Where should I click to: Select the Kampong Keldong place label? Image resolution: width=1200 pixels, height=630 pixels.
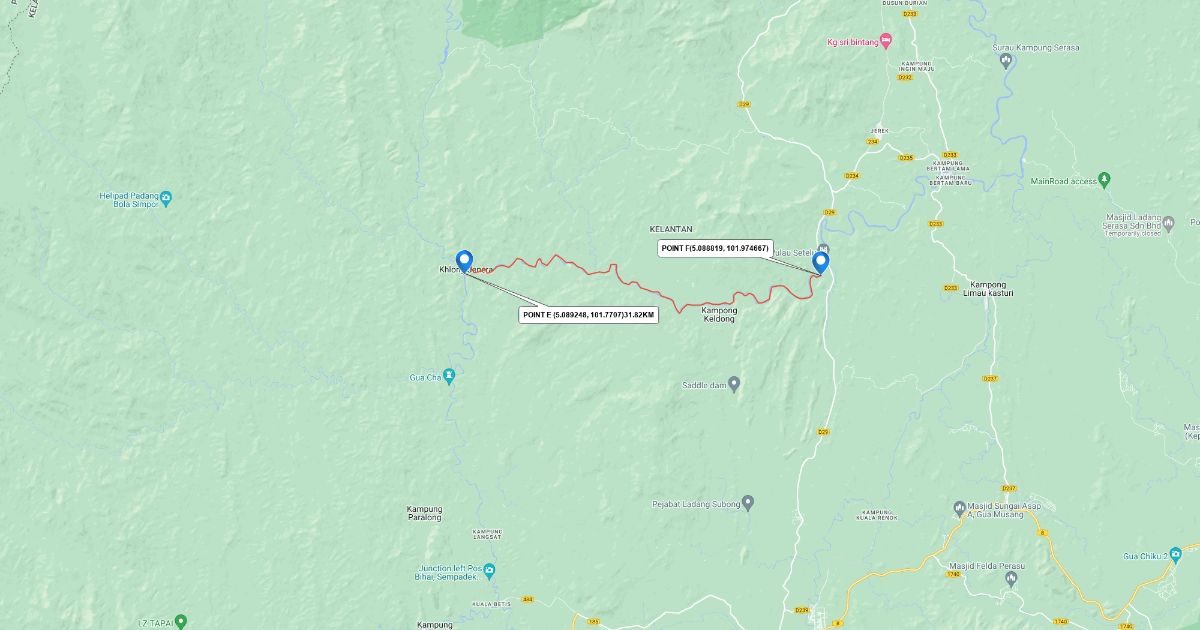point(719,315)
